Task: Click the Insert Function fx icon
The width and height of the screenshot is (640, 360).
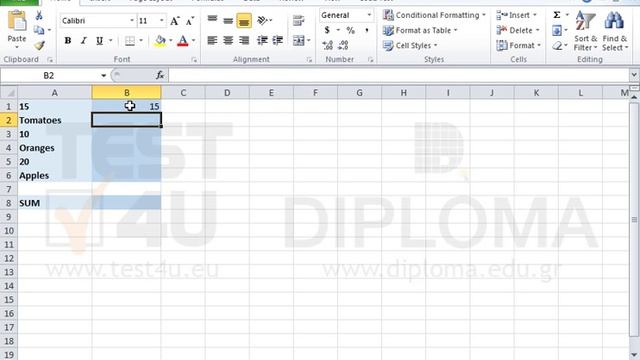Action: (160, 75)
